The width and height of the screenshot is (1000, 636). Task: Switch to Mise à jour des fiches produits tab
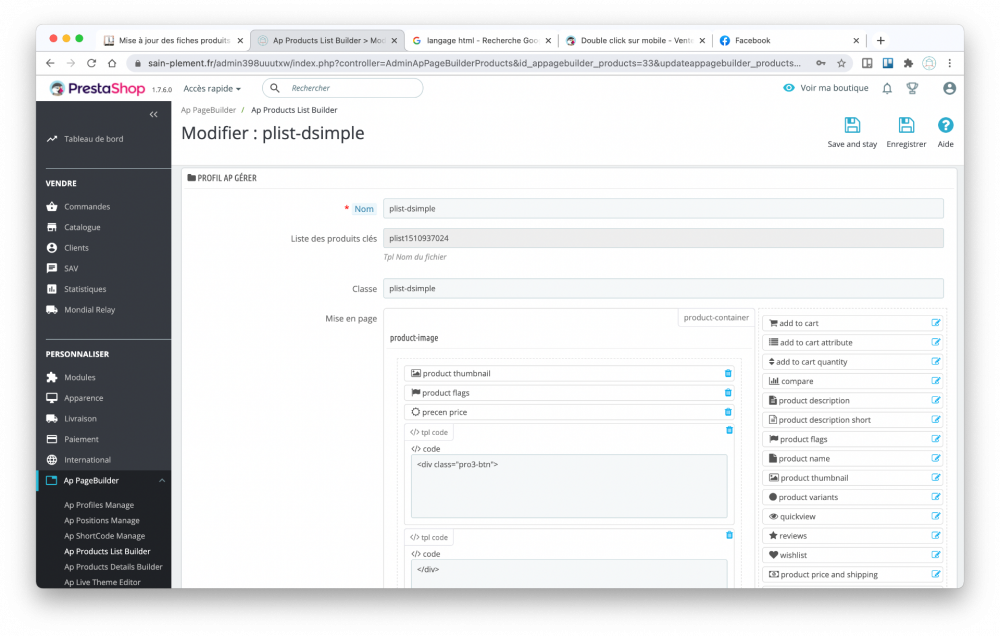pos(174,40)
